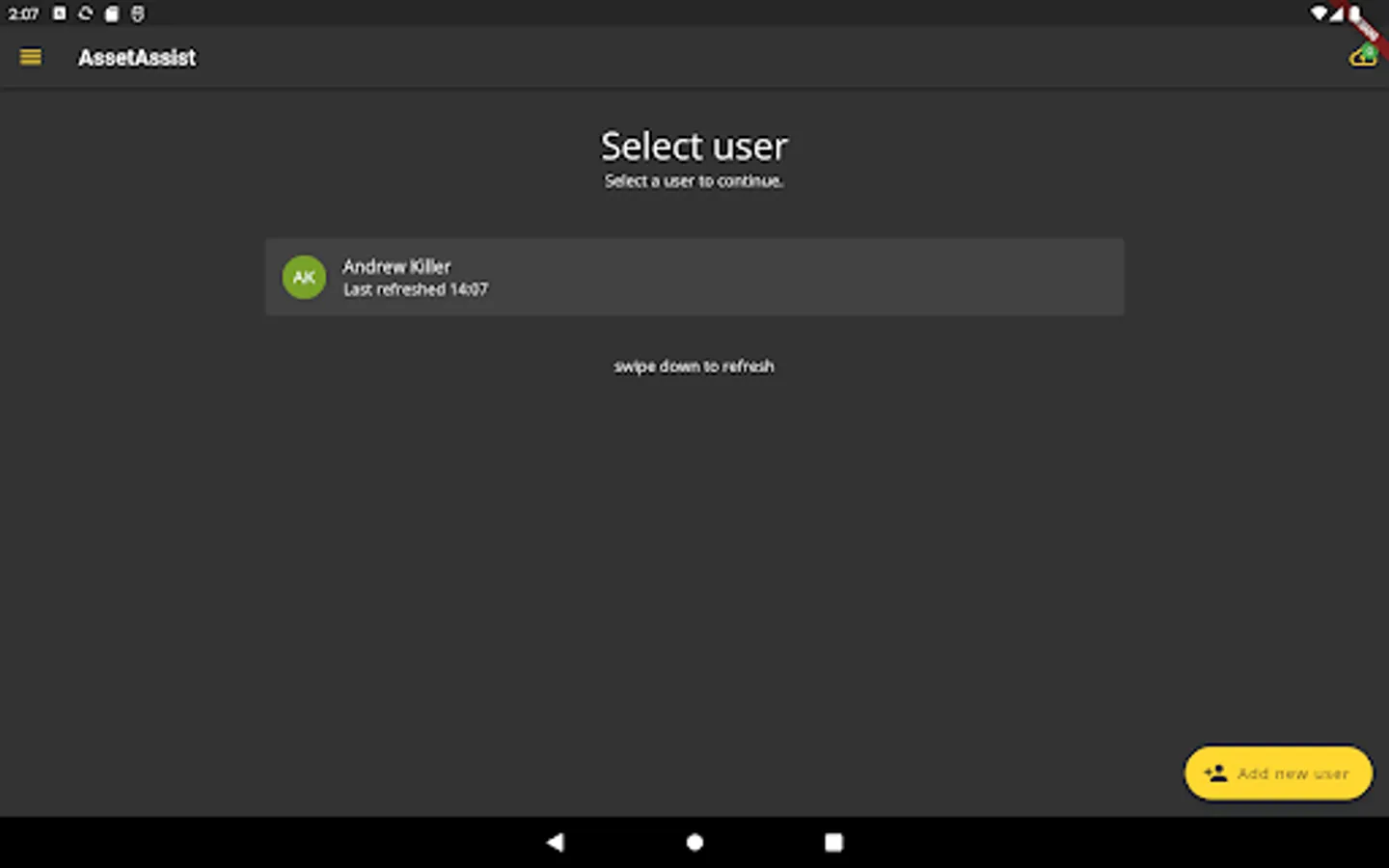Click the cellular signal strength icon
This screenshot has height=868, width=1389.
coord(1337,14)
